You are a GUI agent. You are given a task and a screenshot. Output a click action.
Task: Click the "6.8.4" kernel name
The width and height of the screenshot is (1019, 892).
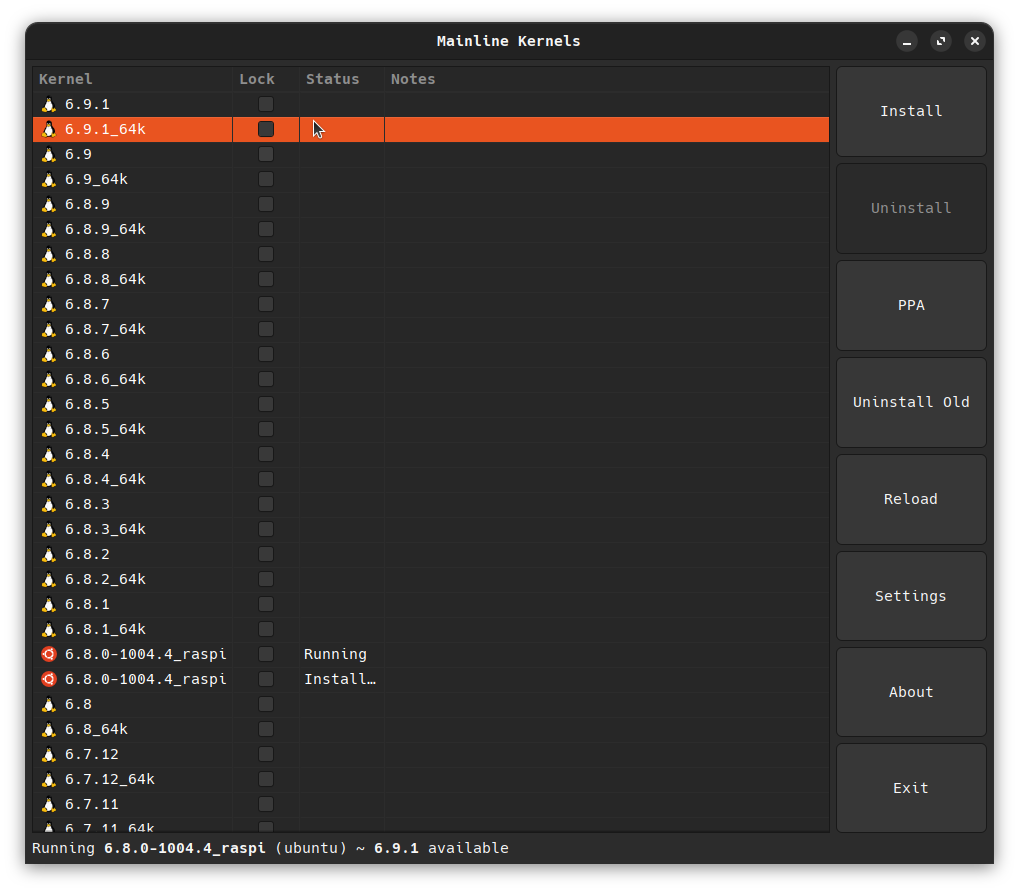[x=87, y=454]
